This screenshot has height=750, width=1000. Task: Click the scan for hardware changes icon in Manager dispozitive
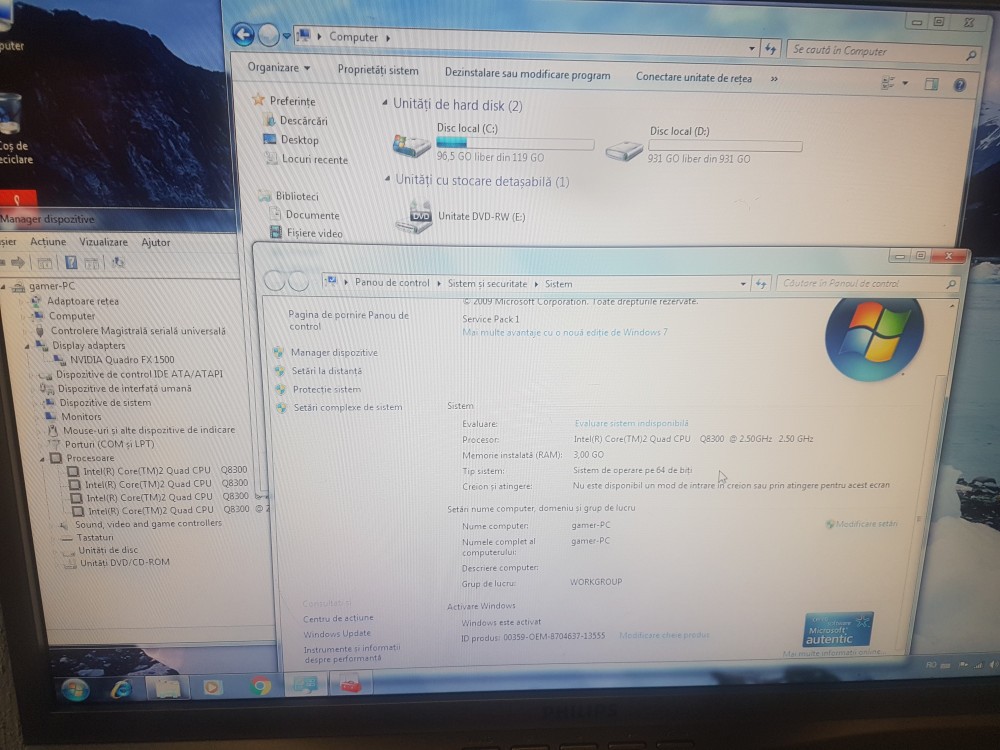(x=118, y=263)
